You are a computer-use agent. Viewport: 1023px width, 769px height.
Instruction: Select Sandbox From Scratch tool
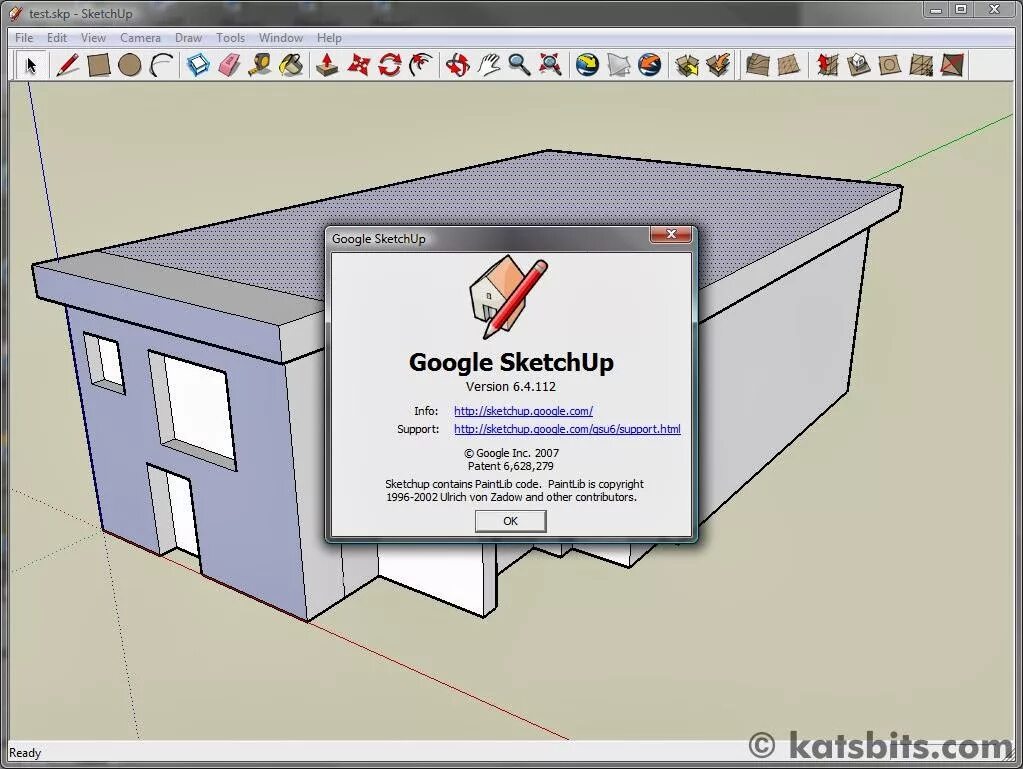click(x=789, y=65)
